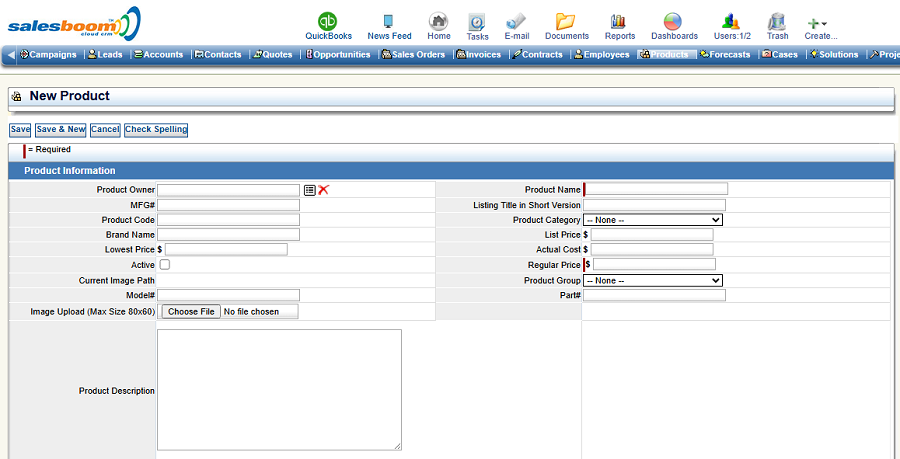900x459 pixels.
Task: Open the Dashboards pie chart icon
Action: [x=674, y=21]
